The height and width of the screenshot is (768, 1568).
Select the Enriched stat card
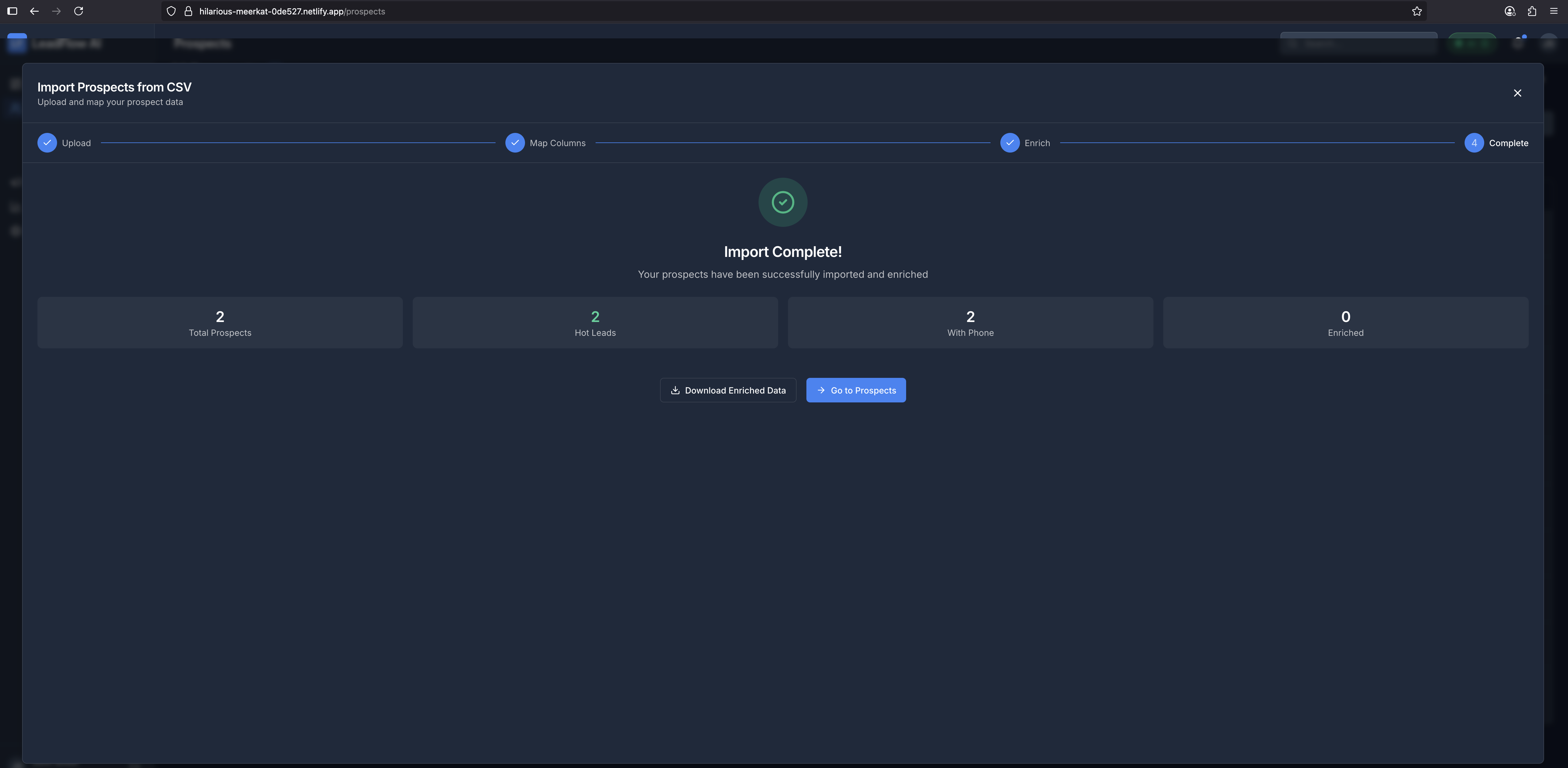1345,323
